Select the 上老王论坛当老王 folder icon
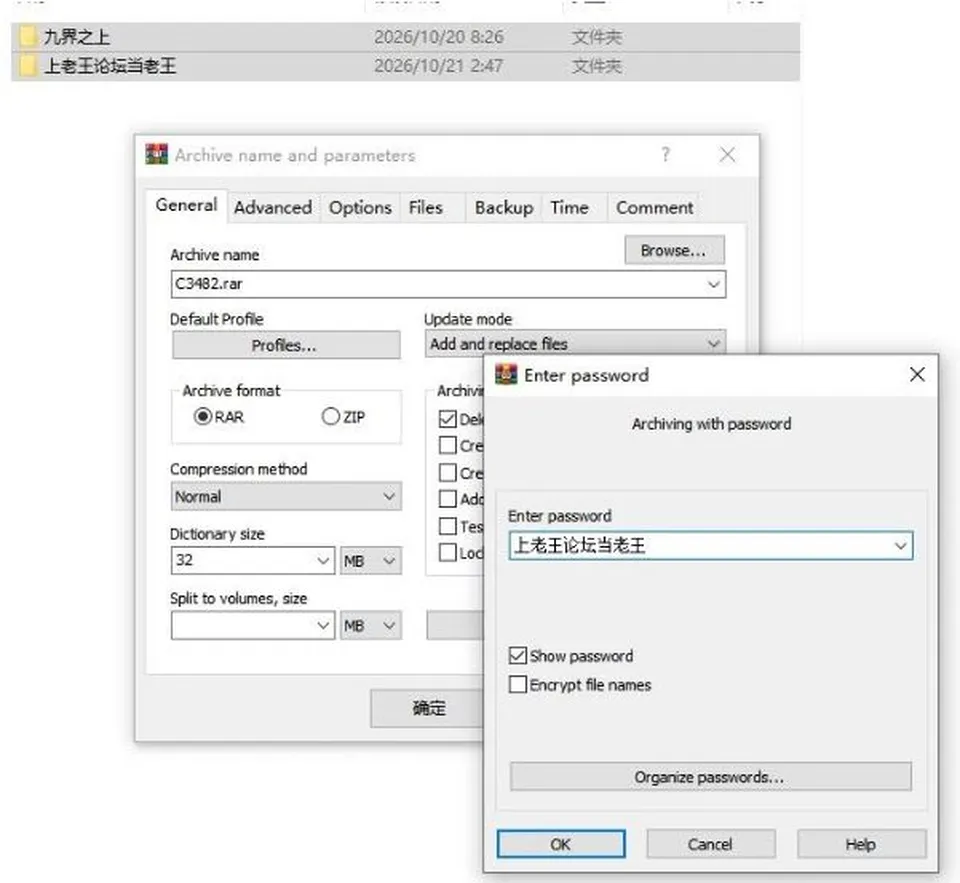Image resolution: width=960 pixels, height=883 pixels. 28,66
